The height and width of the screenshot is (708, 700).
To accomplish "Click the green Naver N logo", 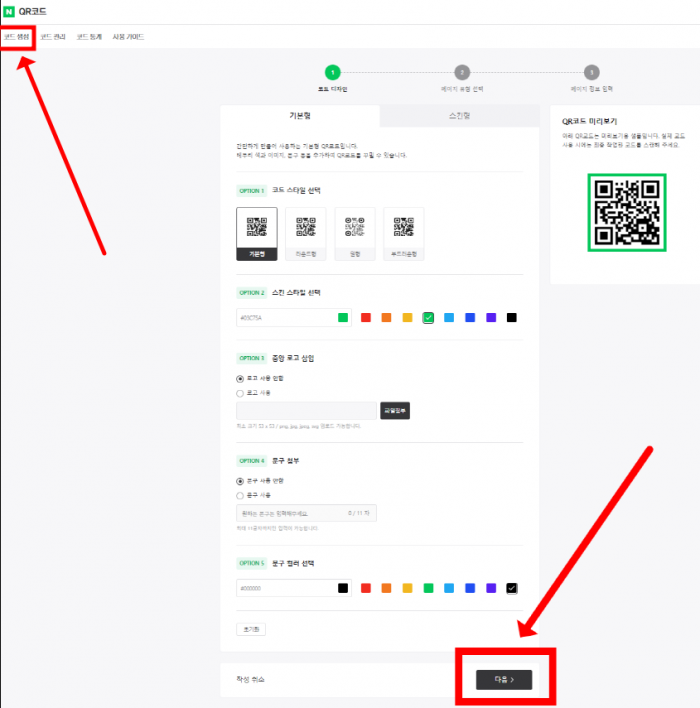I will click(x=9, y=11).
